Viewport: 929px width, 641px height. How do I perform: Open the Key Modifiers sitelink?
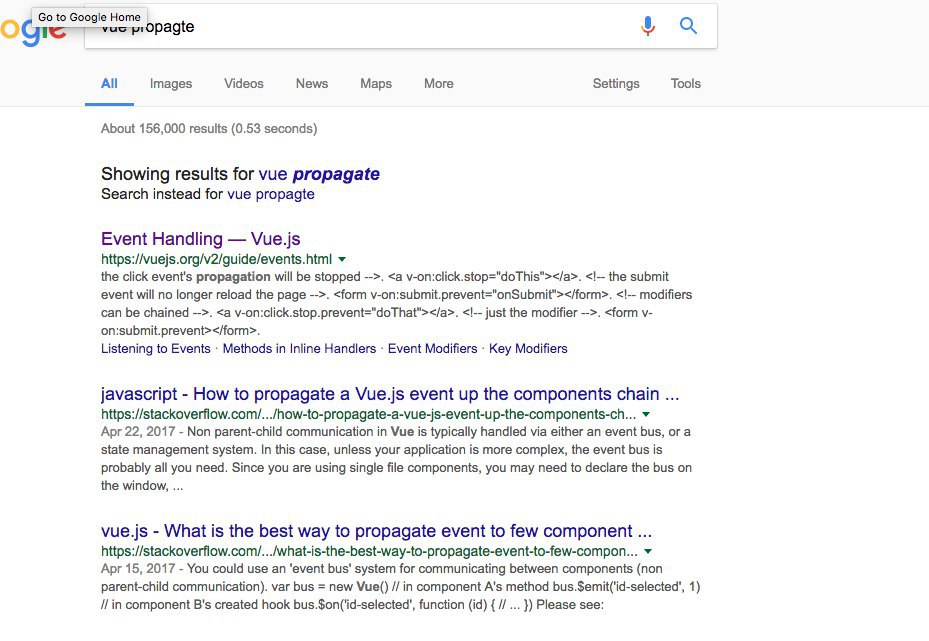click(x=528, y=348)
